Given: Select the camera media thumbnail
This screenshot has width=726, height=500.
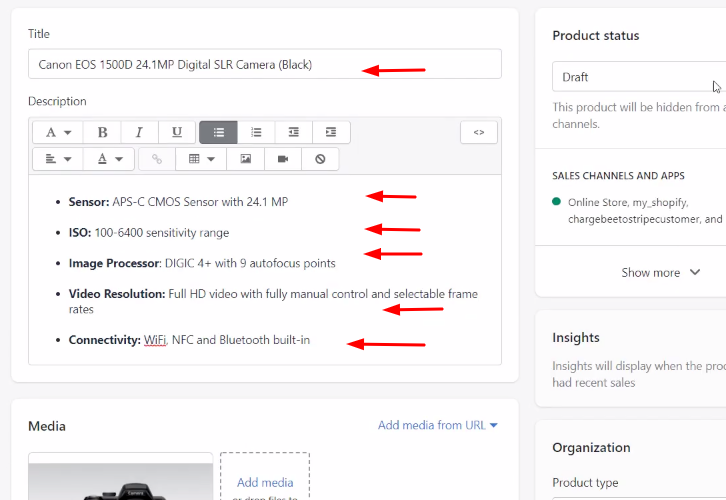Looking at the screenshot, I should [120, 477].
